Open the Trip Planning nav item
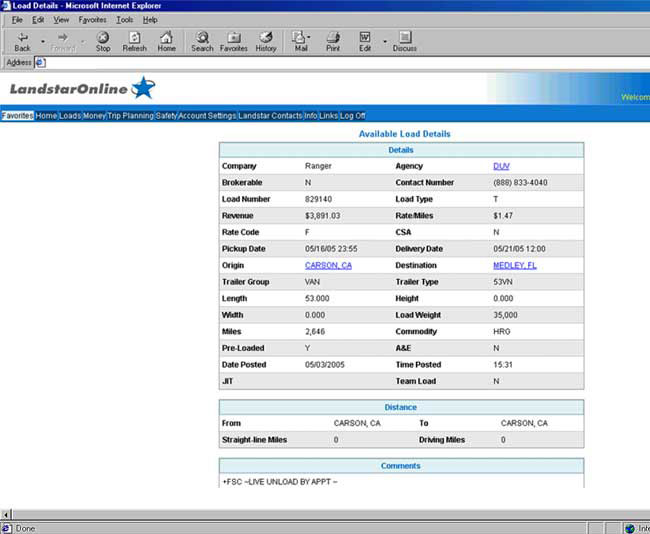 (x=130, y=116)
